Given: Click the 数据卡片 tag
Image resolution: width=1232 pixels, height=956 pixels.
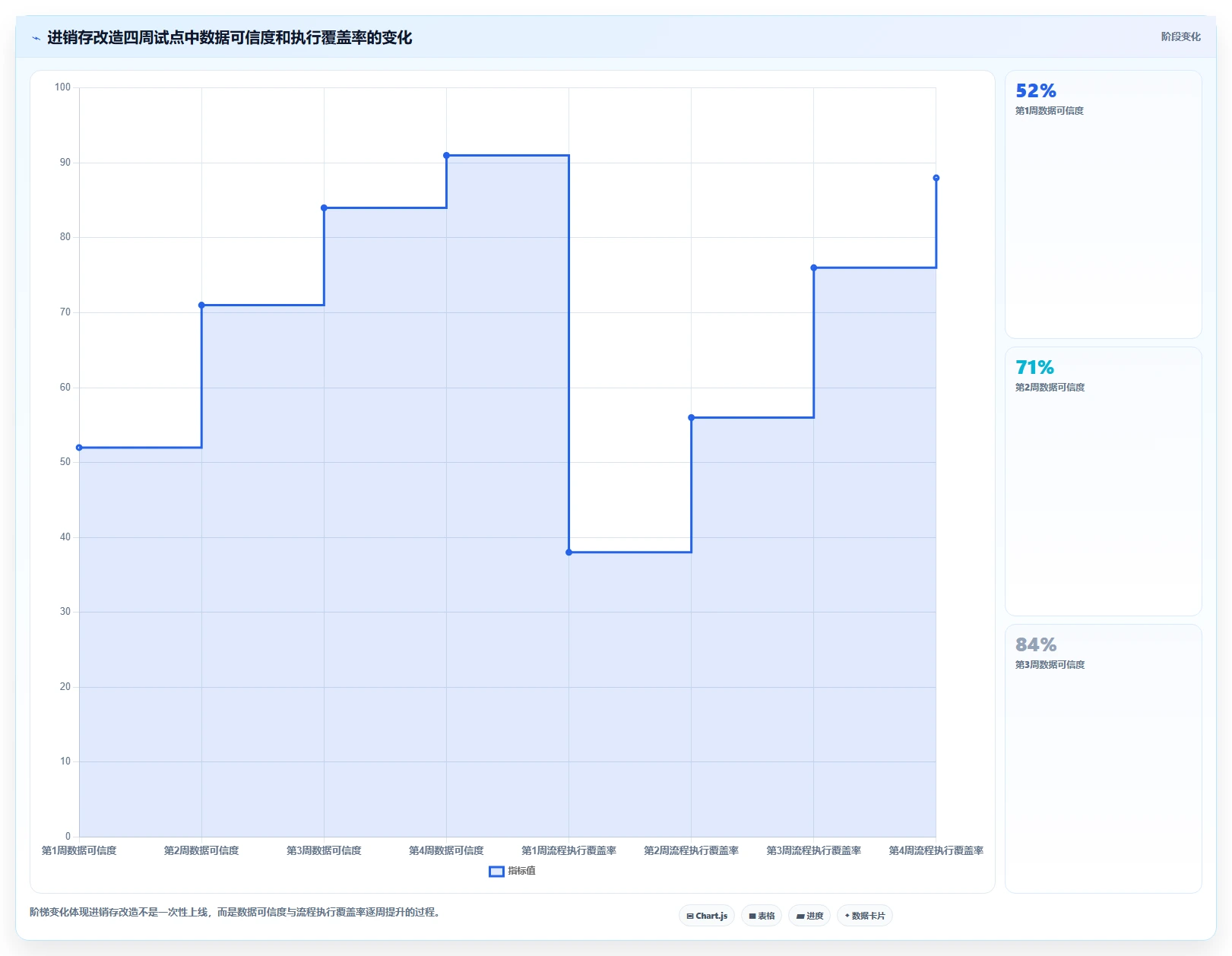Looking at the screenshot, I should point(865,916).
